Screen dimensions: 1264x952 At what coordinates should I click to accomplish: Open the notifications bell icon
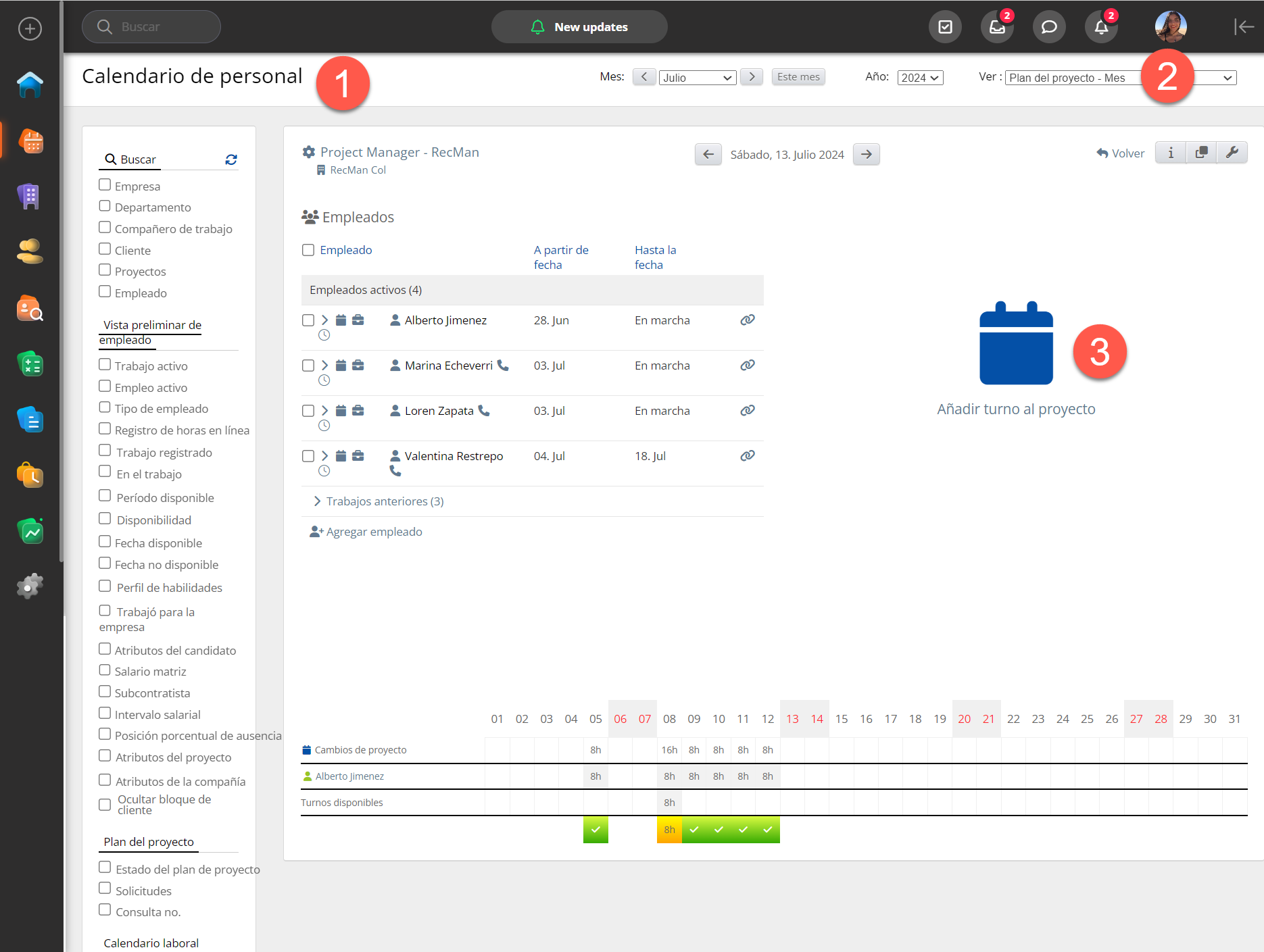tap(1101, 27)
